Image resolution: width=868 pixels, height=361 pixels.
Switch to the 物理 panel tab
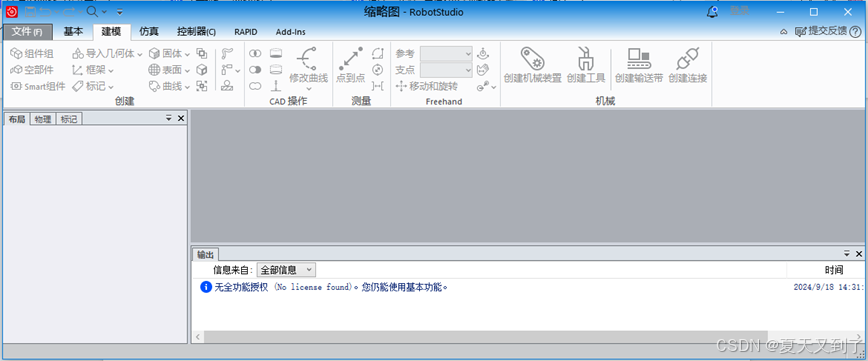click(x=43, y=118)
